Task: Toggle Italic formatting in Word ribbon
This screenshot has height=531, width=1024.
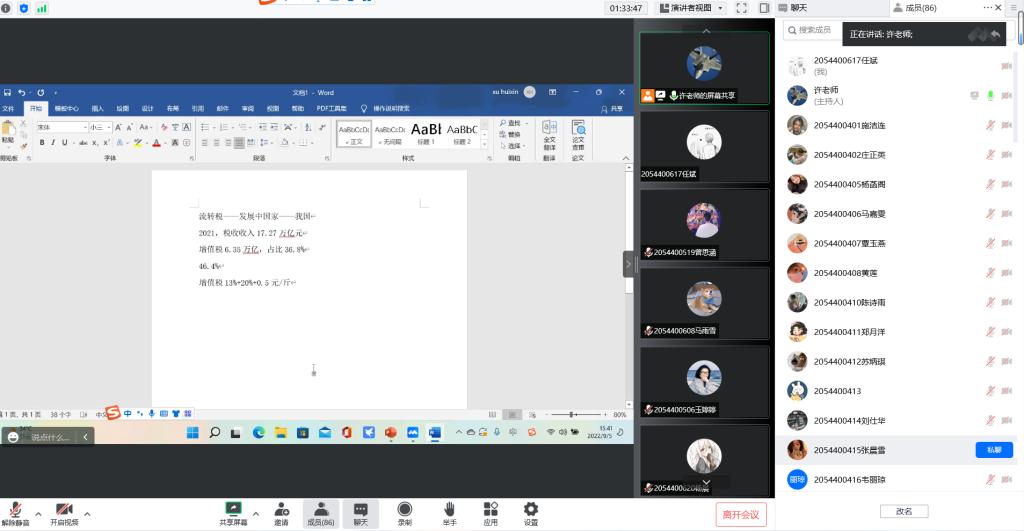Action: tap(53, 142)
